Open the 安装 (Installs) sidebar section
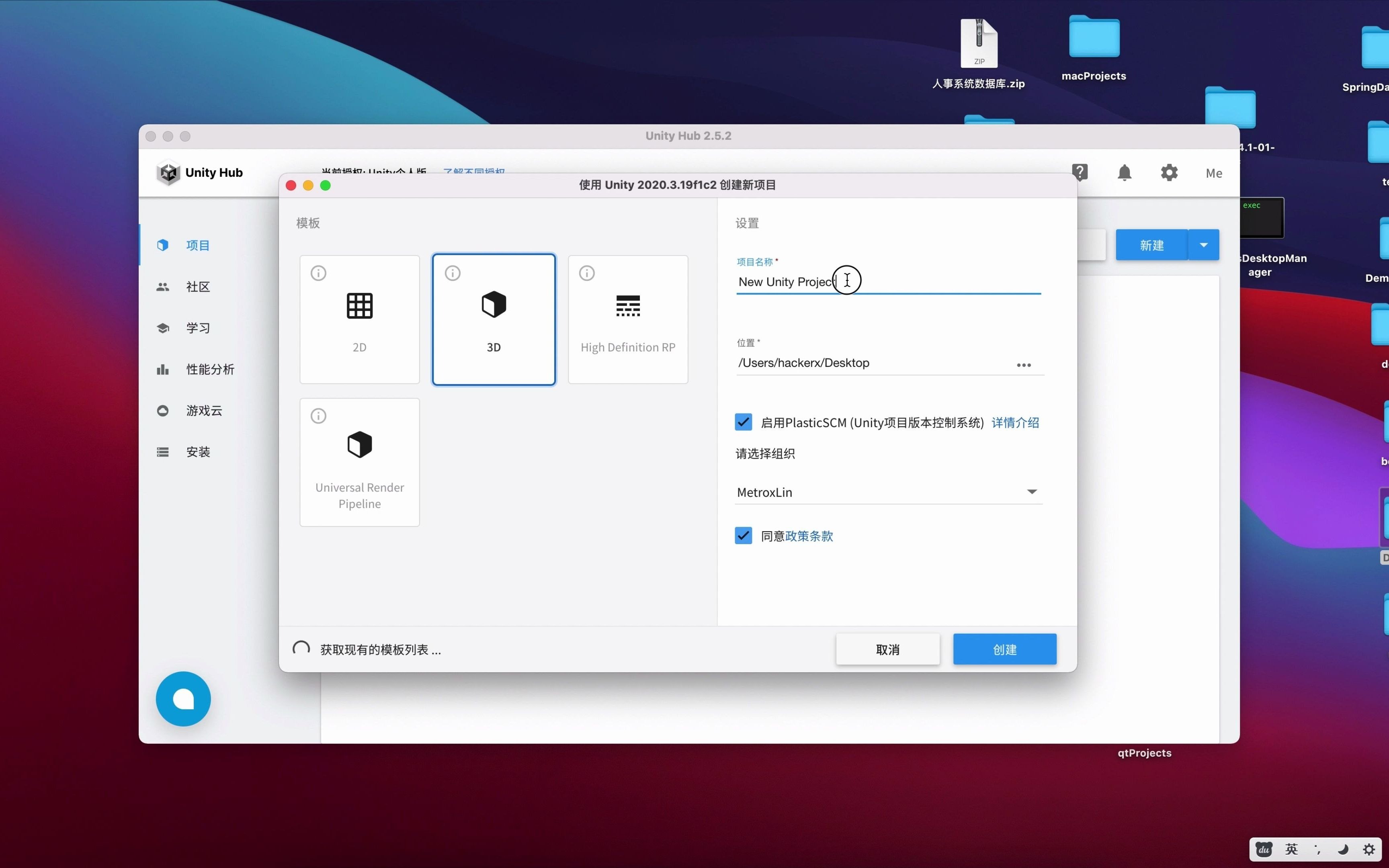 point(197,452)
